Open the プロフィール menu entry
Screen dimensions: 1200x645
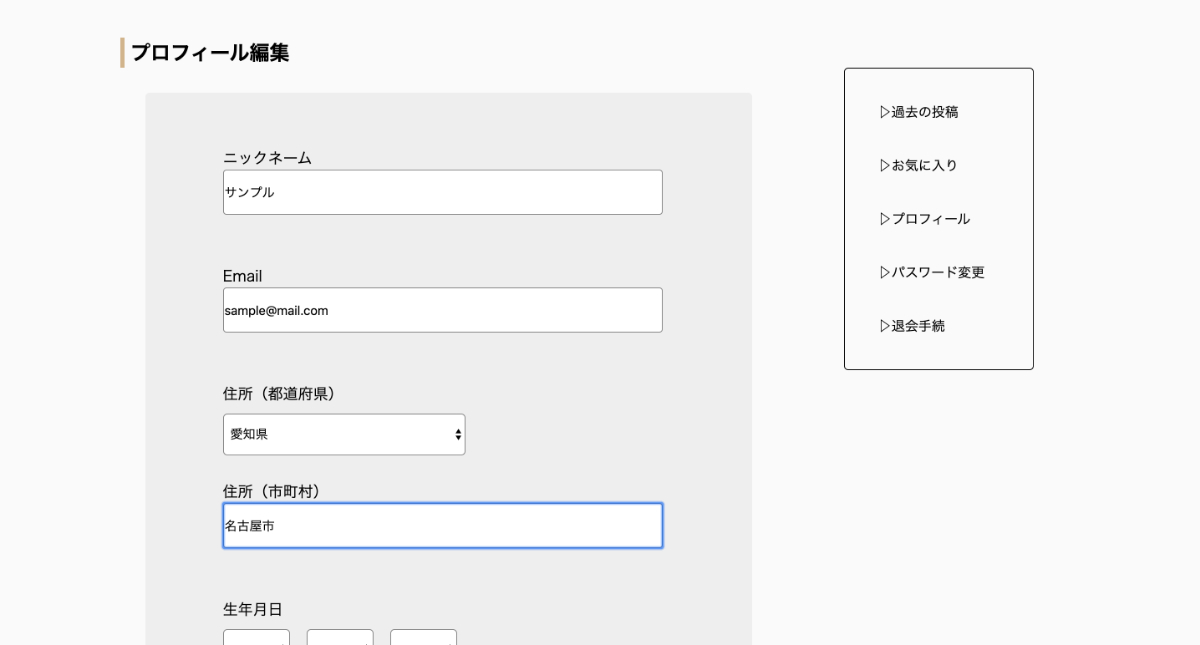(x=931, y=219)
